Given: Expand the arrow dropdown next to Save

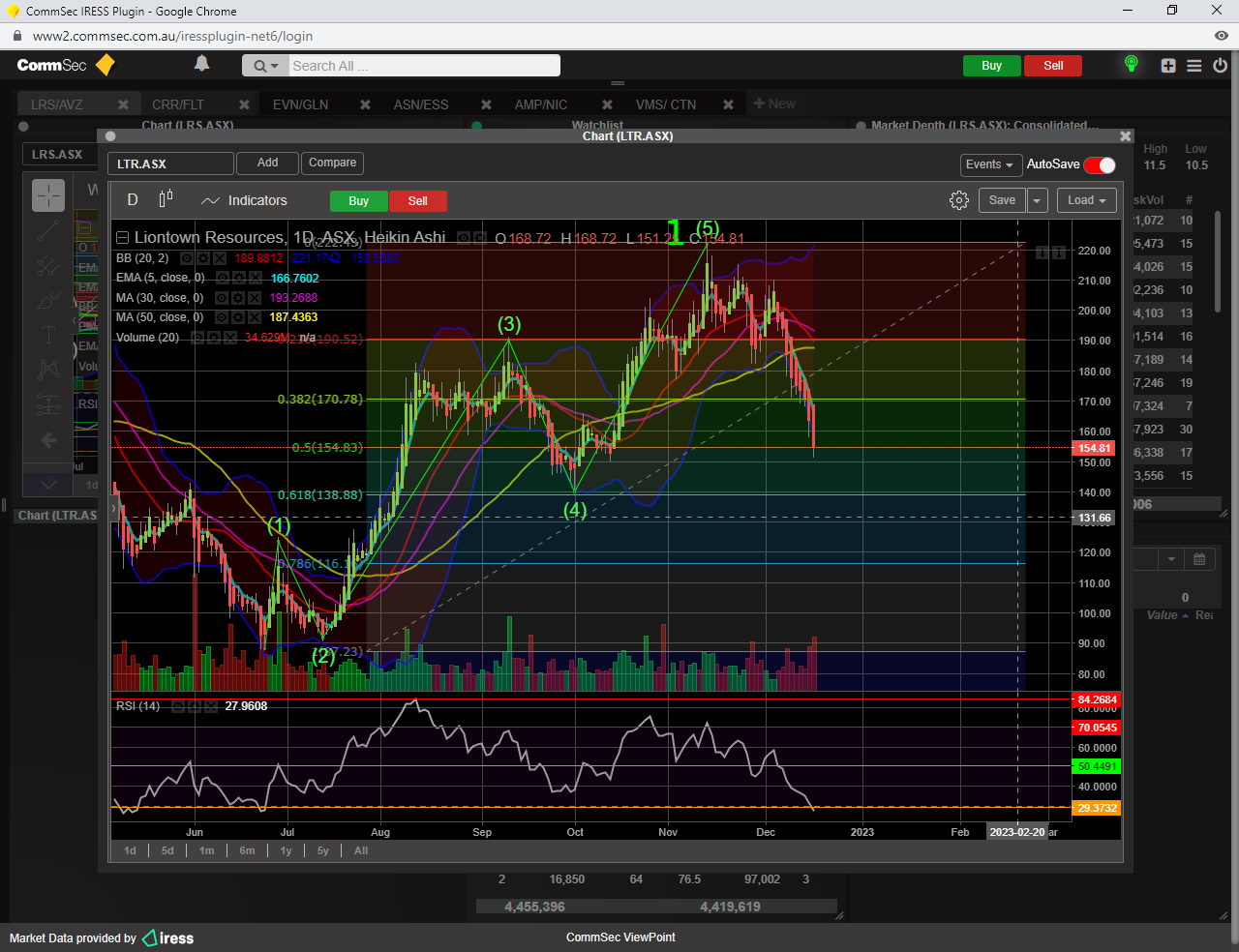Looking at the screenshot, I should coord(1037,200).
